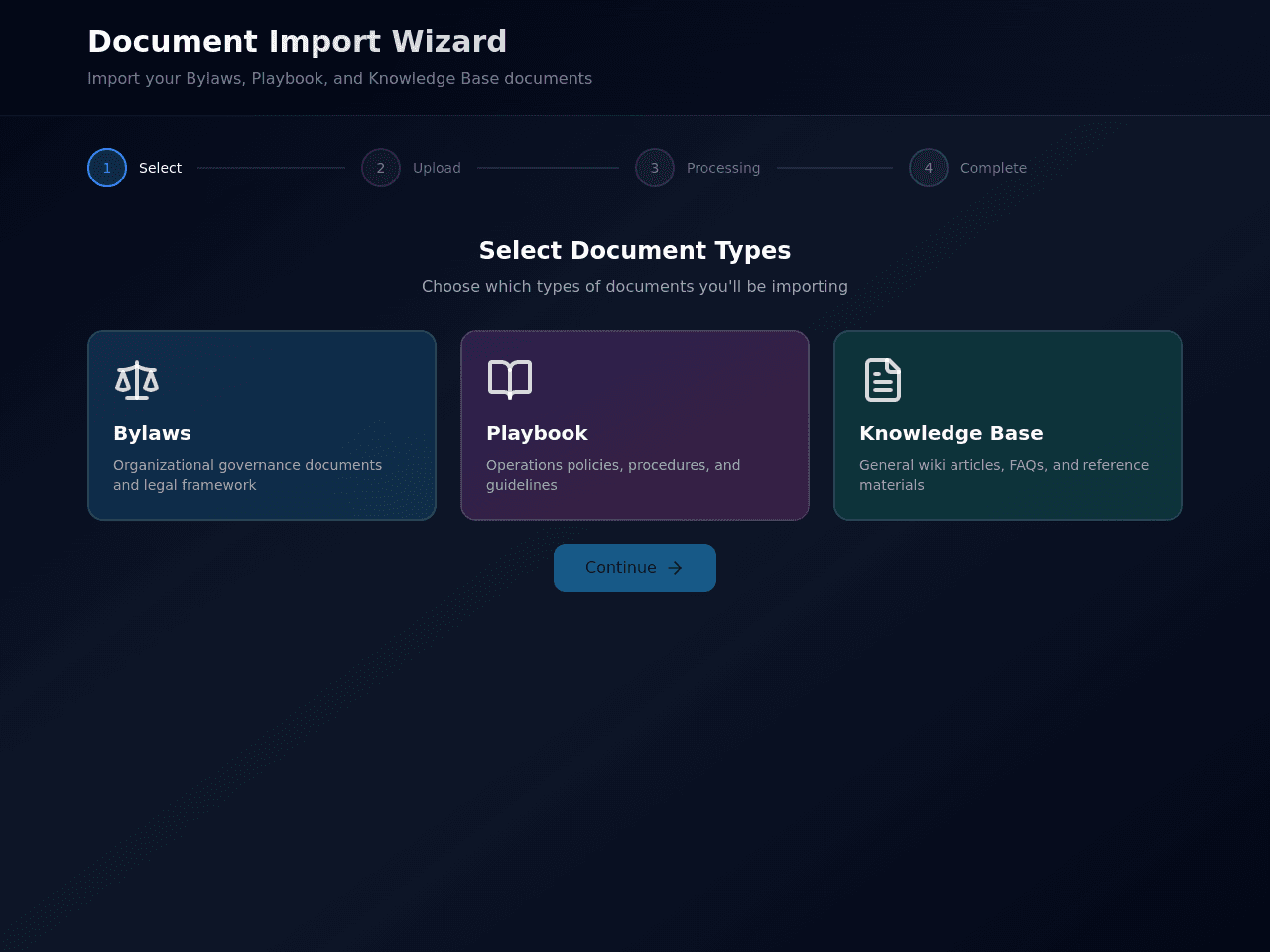This screenshot has width=1270, height=952.
Task: Click the Bylaws scales icon
Action: pyautogui.click(x=137, y=380)
